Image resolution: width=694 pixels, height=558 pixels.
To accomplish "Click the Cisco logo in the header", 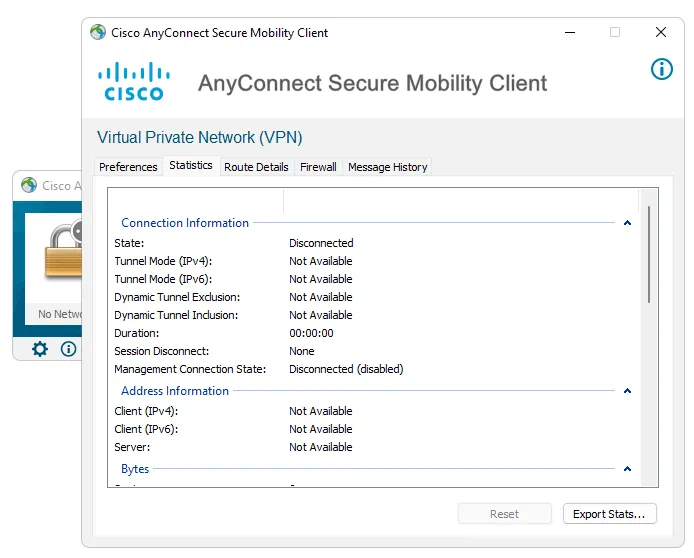I will [134, 81].
